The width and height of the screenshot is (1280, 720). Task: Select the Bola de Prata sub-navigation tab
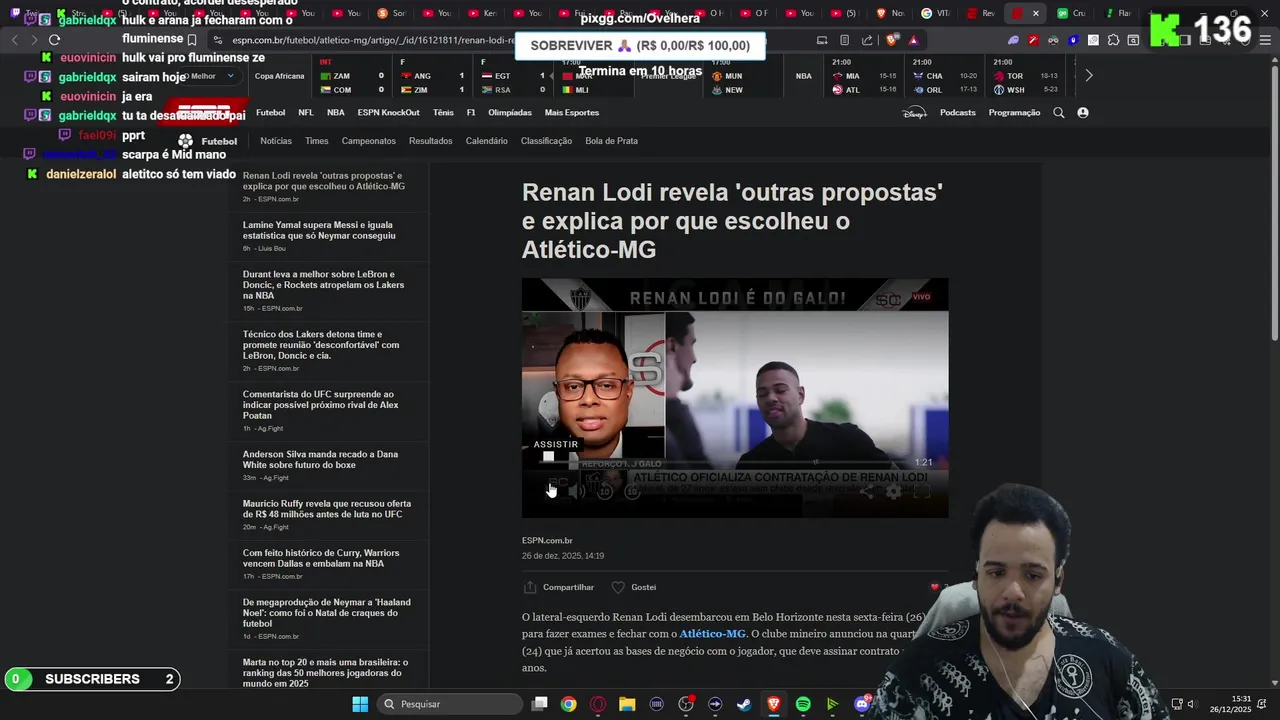612,141
